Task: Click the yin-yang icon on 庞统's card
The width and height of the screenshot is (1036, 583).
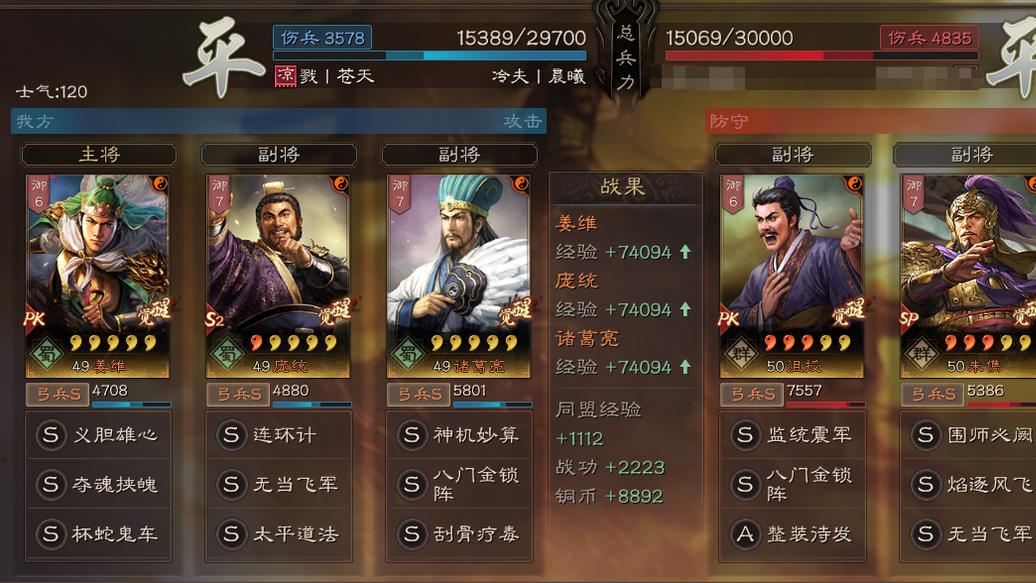Action: pos(340,184)
